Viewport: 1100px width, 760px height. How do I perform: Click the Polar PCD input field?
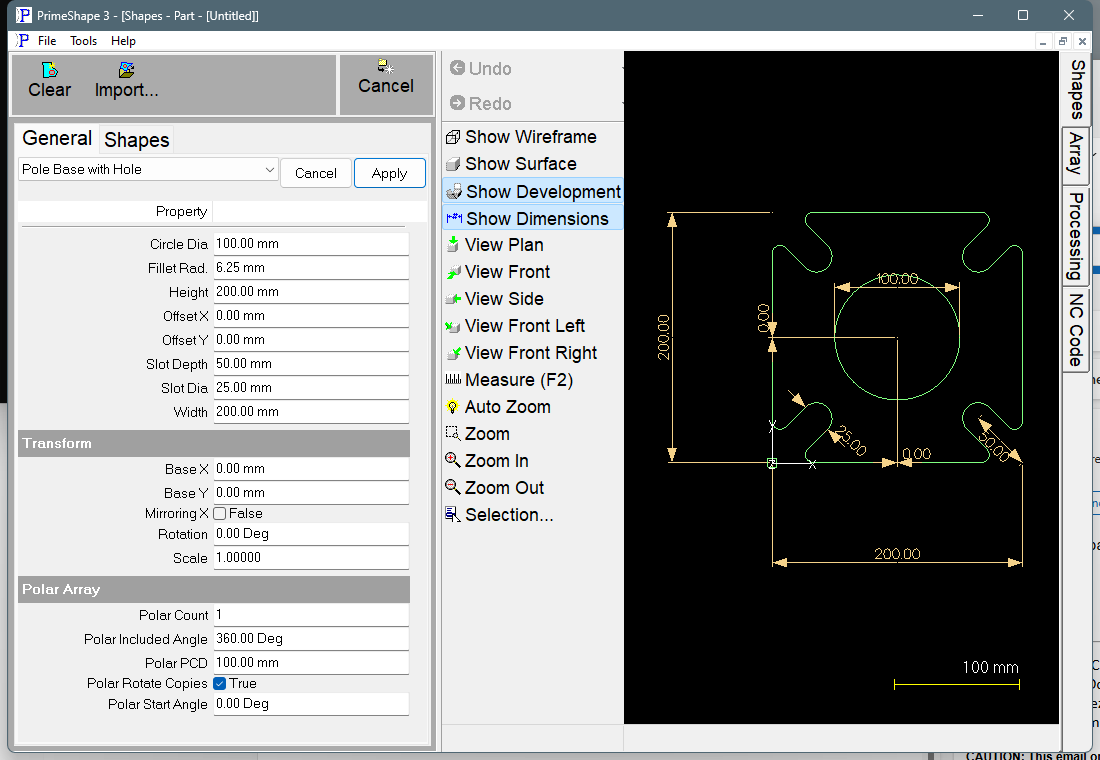click(x=311, y=663)
